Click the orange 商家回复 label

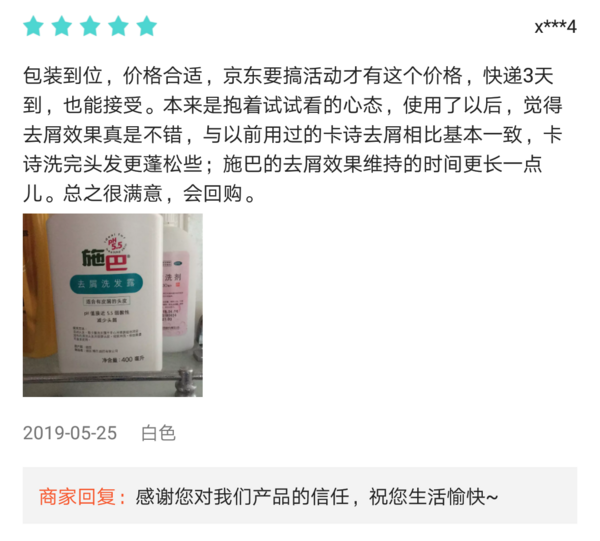[82, 497]
